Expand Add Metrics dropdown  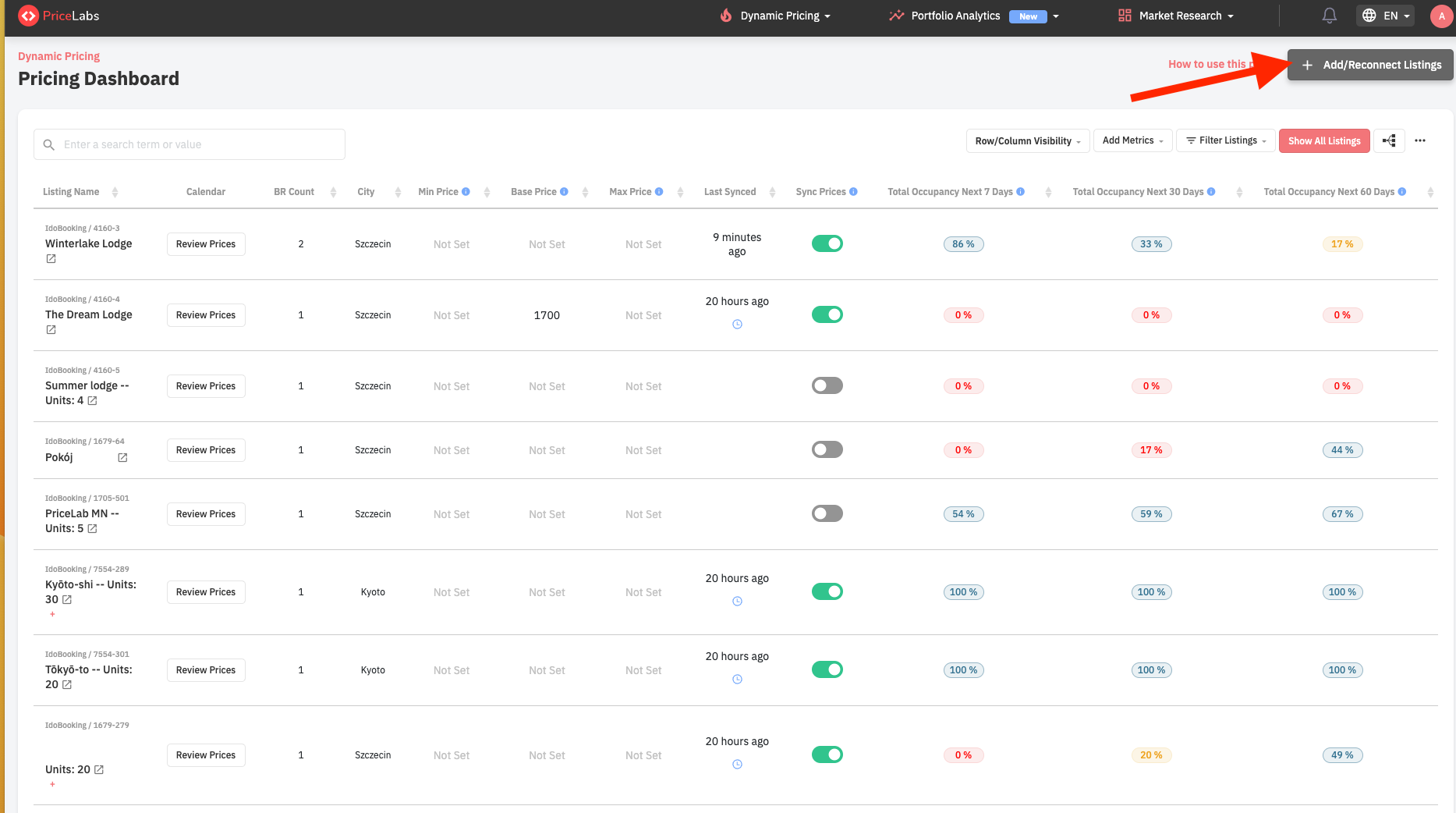(1132, 140)
